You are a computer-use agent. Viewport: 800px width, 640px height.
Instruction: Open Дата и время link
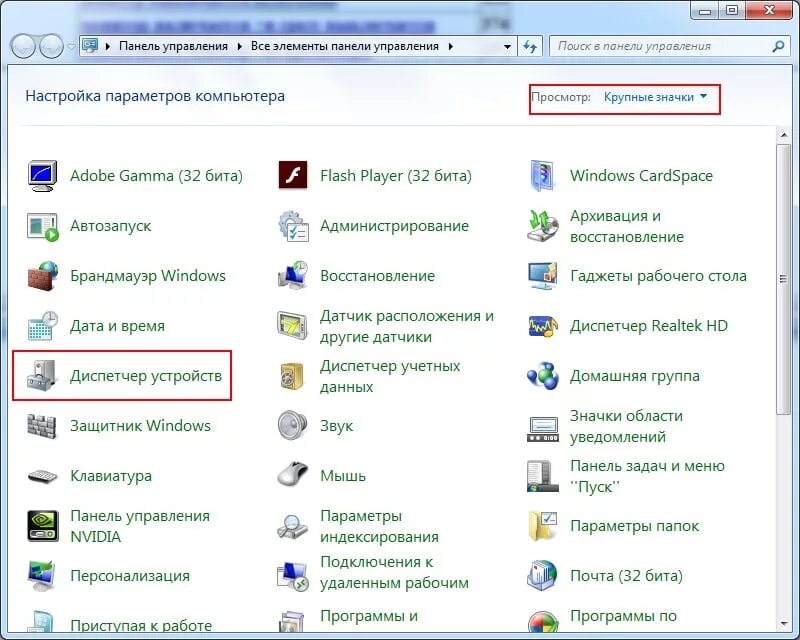(x=117, y=326)
